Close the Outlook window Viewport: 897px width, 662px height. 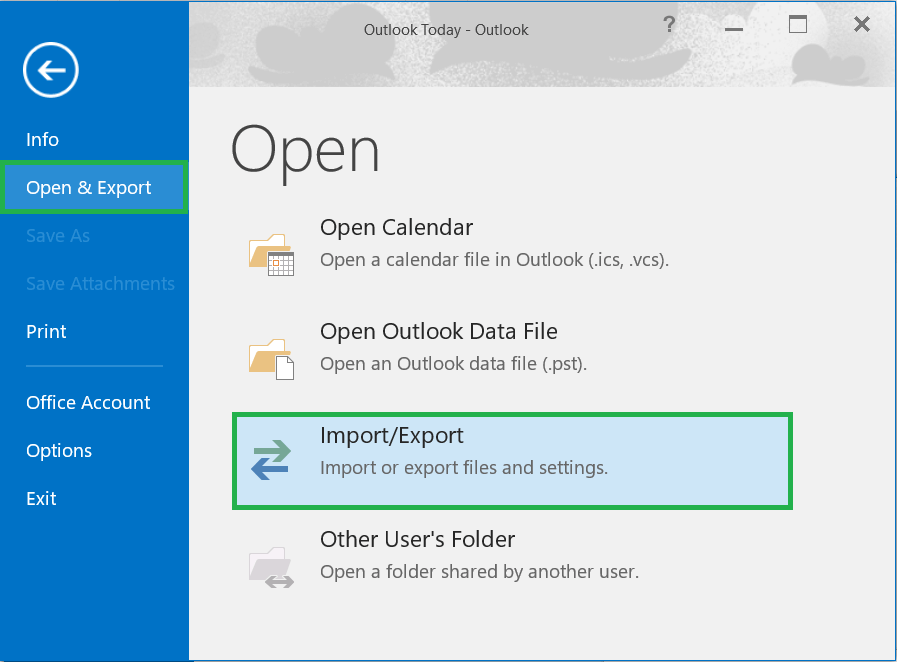862,24
